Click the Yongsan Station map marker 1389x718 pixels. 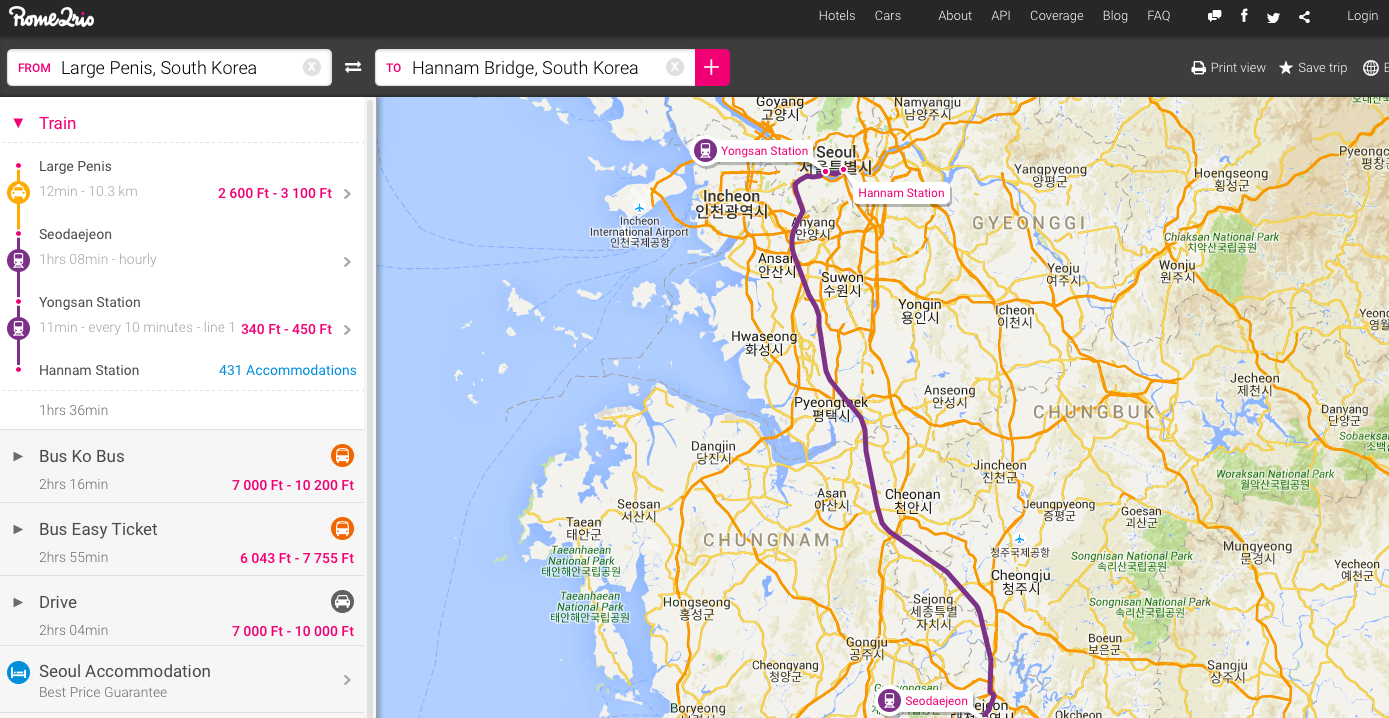point(706,151)
